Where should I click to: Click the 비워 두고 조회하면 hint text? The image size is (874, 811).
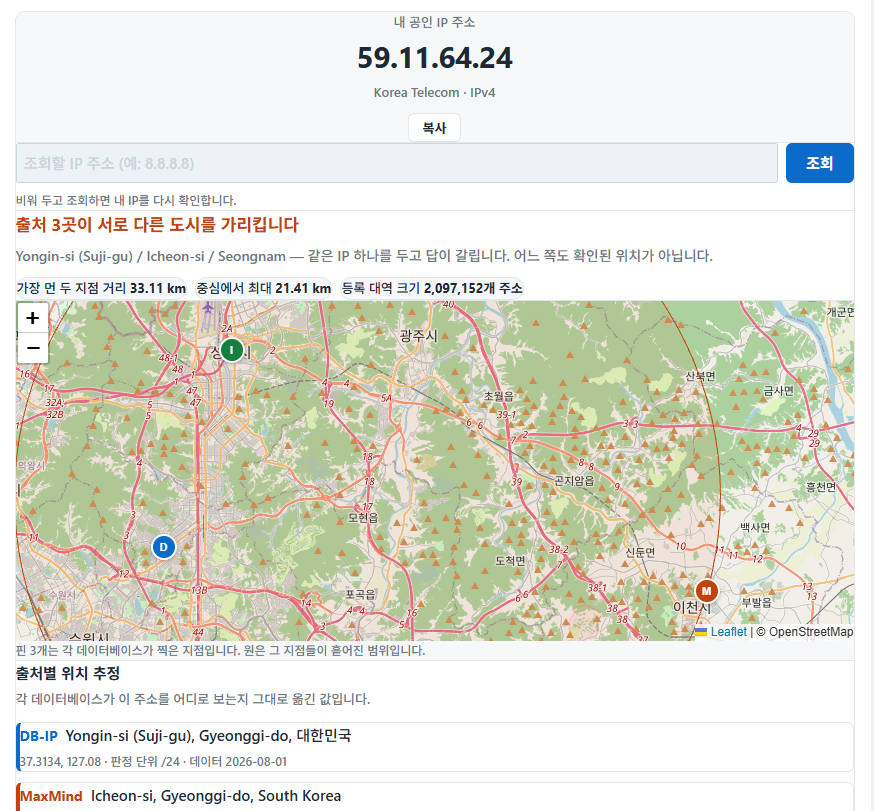126,200
